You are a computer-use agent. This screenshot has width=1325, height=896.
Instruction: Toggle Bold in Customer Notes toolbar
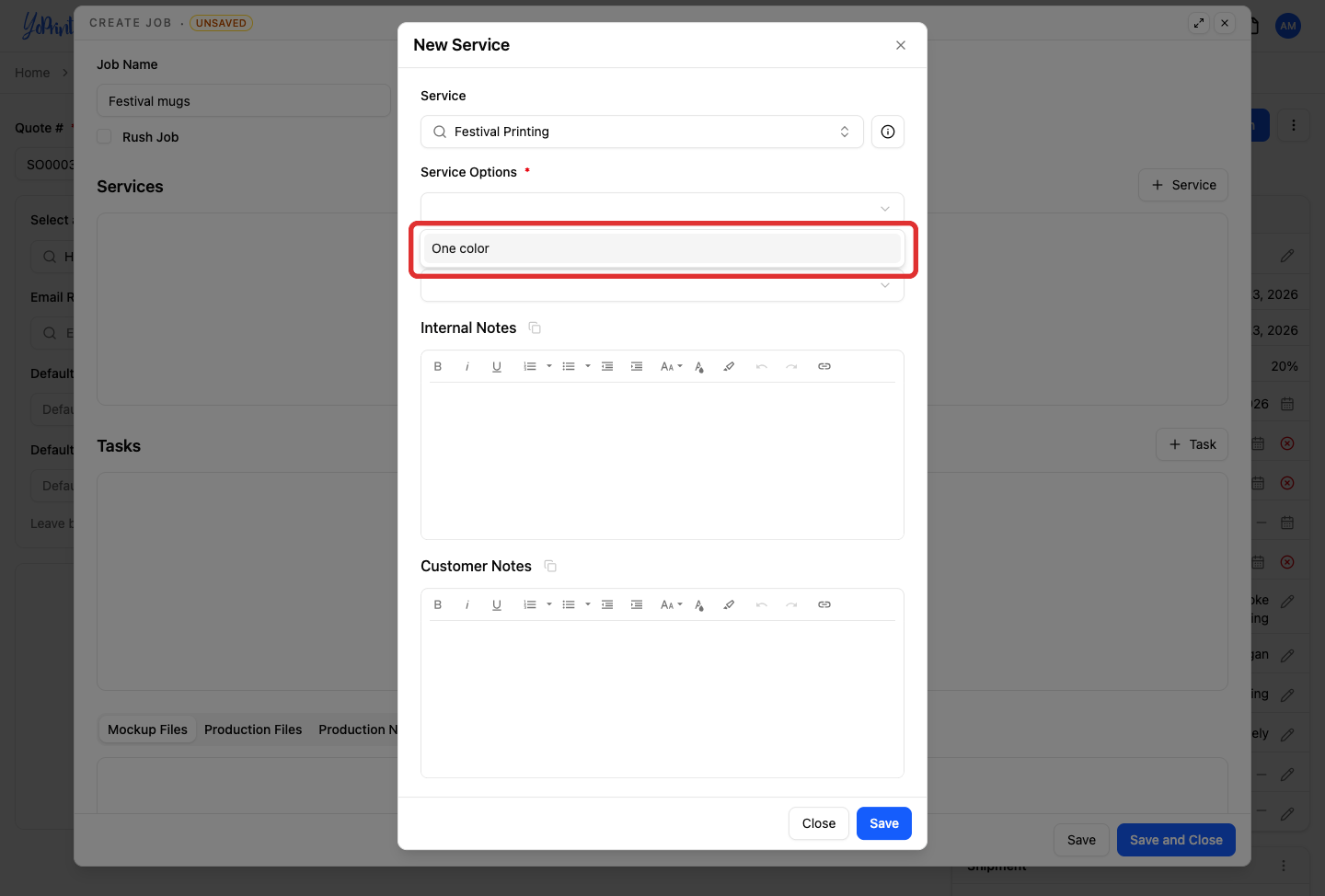(438, 604)
